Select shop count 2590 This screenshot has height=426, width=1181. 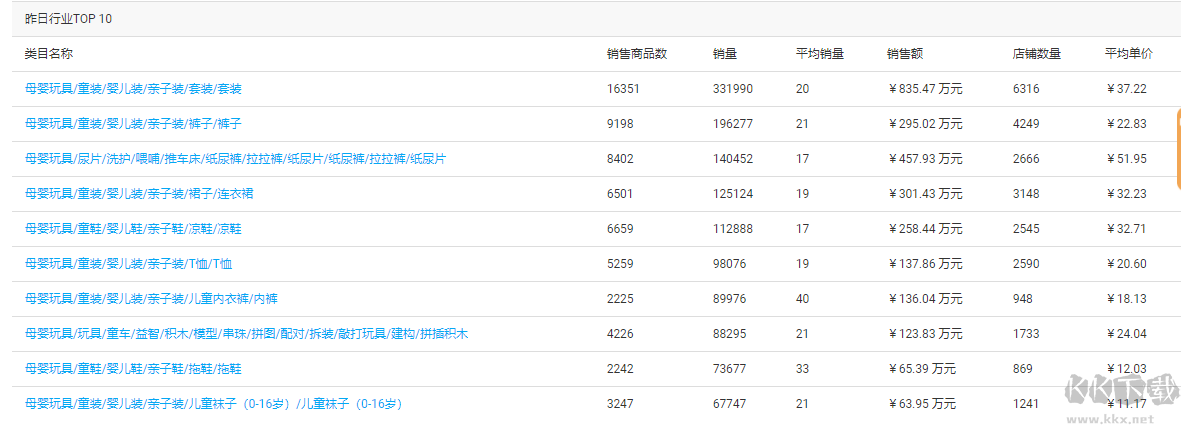1027,263
